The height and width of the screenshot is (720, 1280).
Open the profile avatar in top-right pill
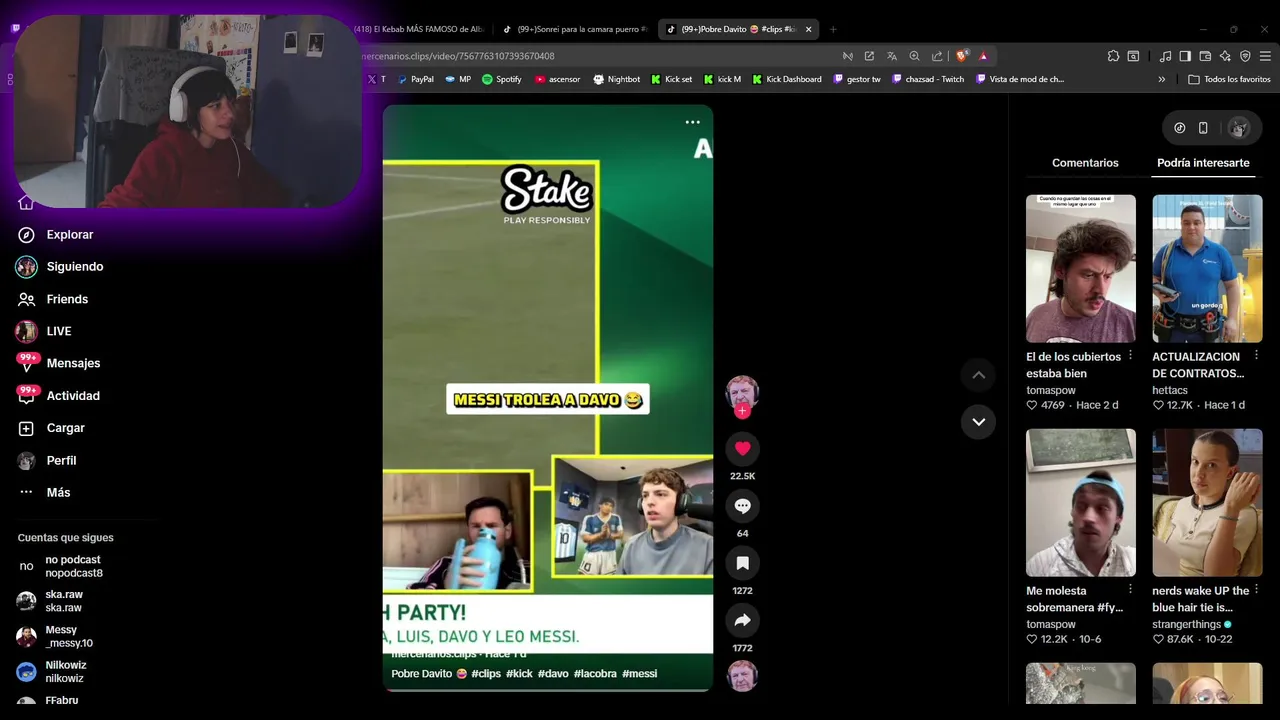click(1239, 128)
